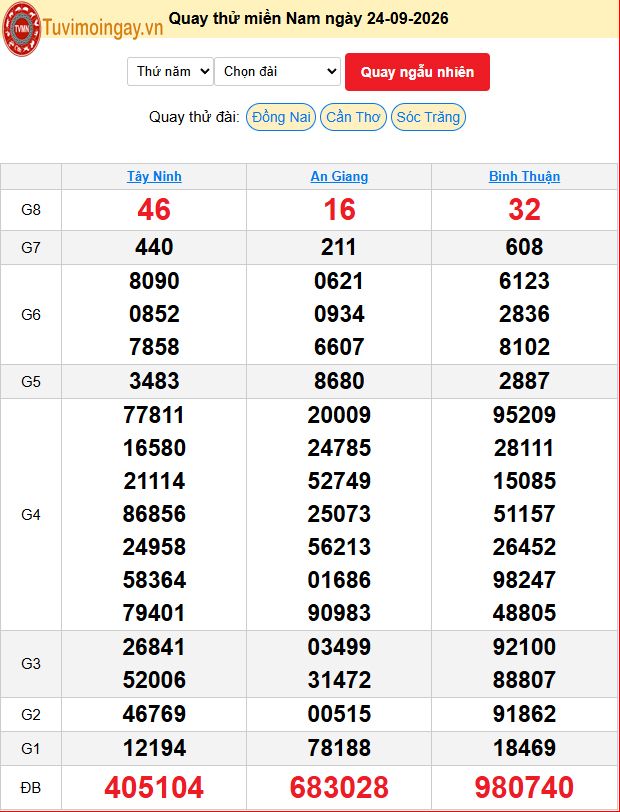This screenshot has height=812, width=620.
Task: Click G5 value 2887
Action: [x=524, y=381]
